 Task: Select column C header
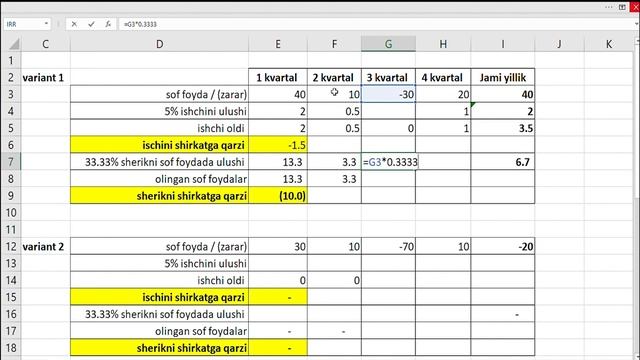45,44
